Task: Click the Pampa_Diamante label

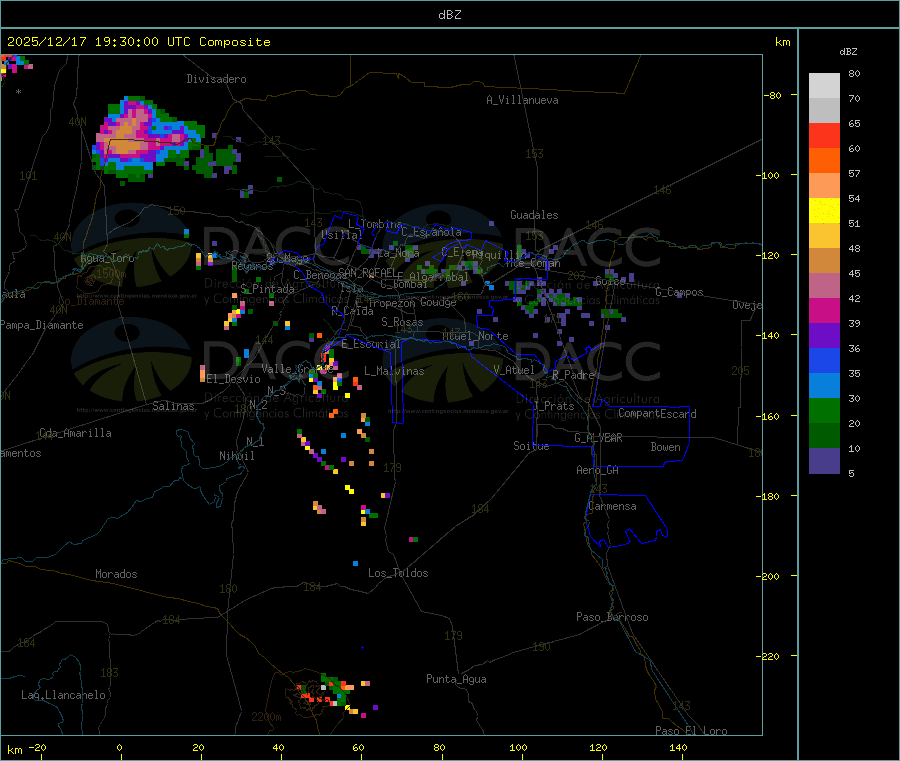Action: tap(41, 325)
